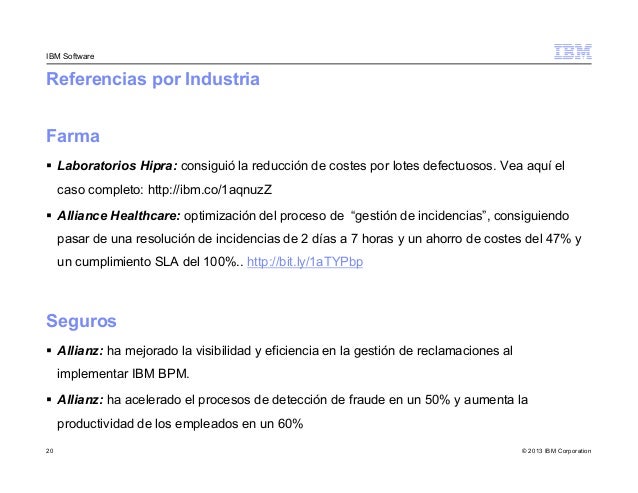Click the first Allianz bold label
The image size is (638, 493).
(x=80, y=351)
